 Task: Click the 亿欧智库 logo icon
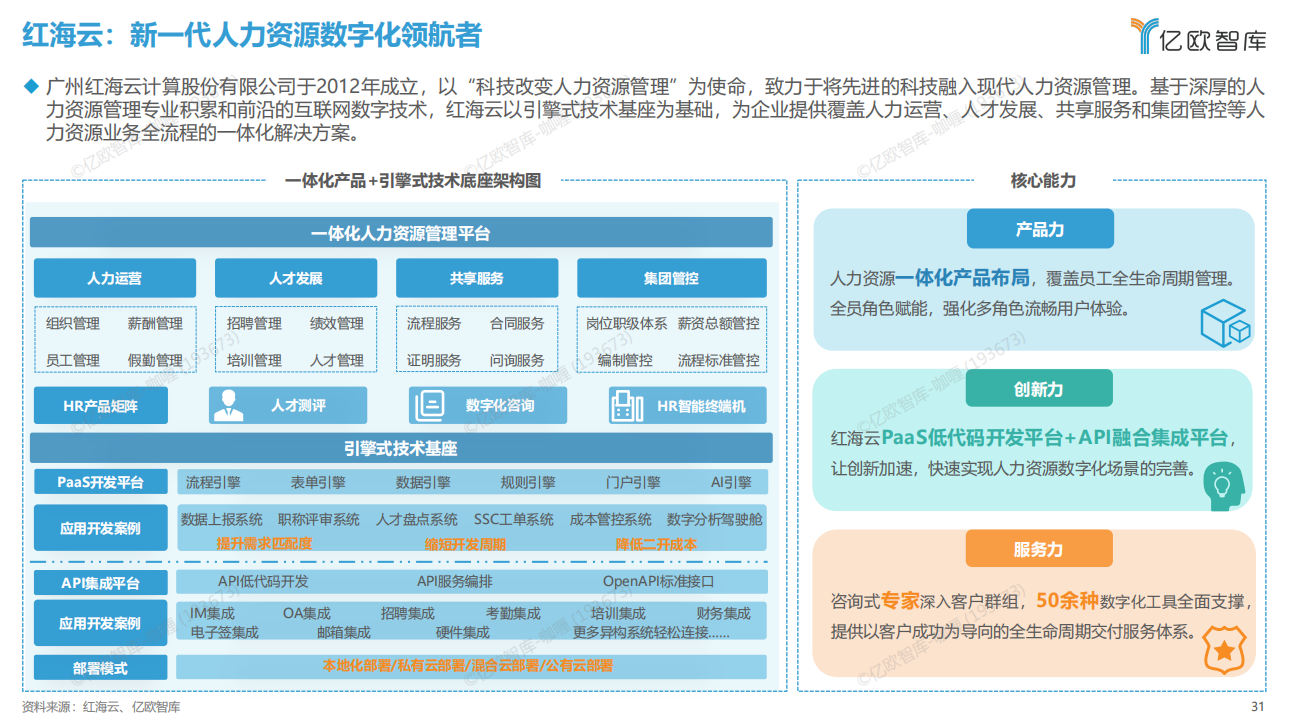point(1144,36)
